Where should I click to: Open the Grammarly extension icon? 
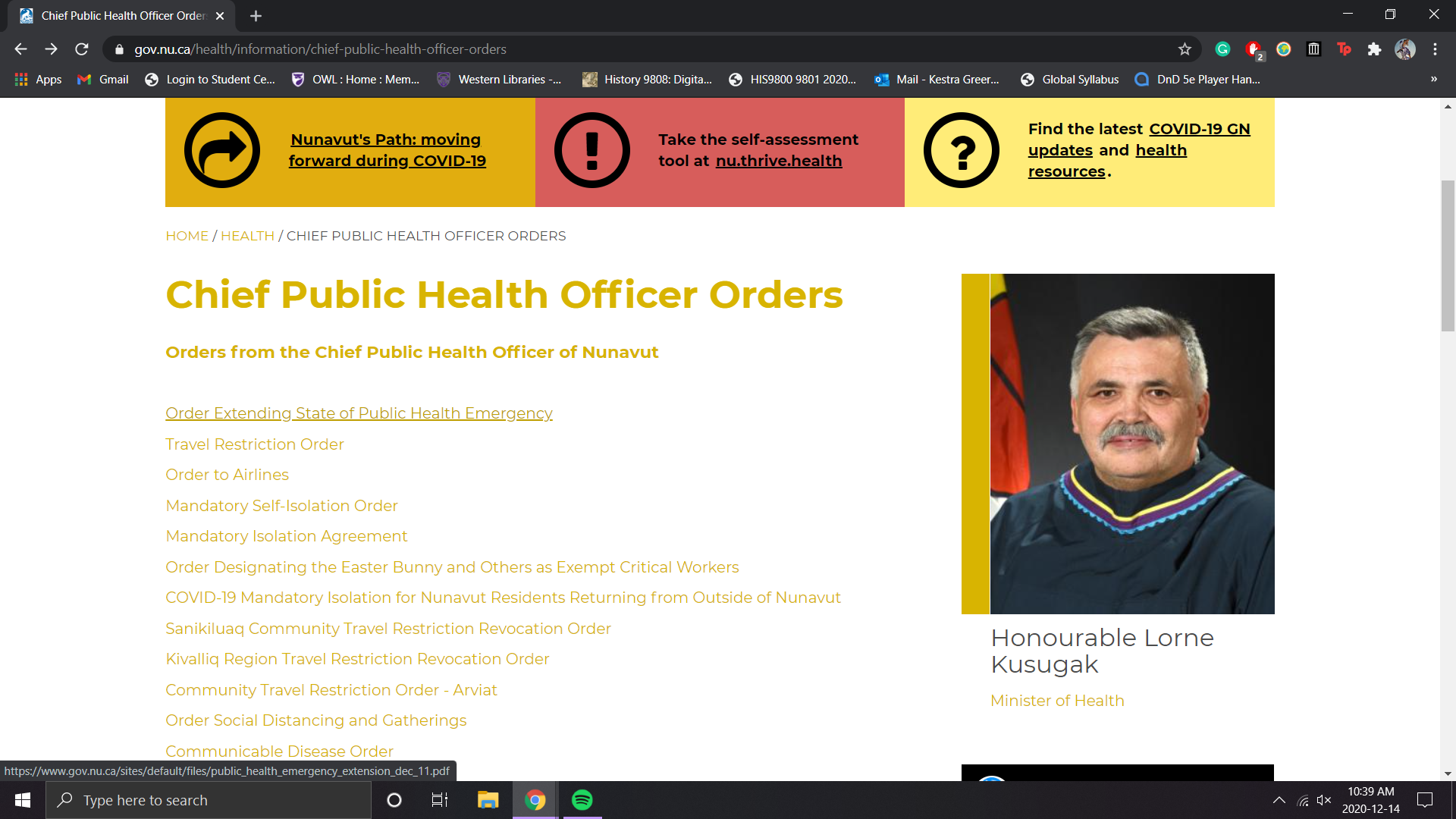1222,49
